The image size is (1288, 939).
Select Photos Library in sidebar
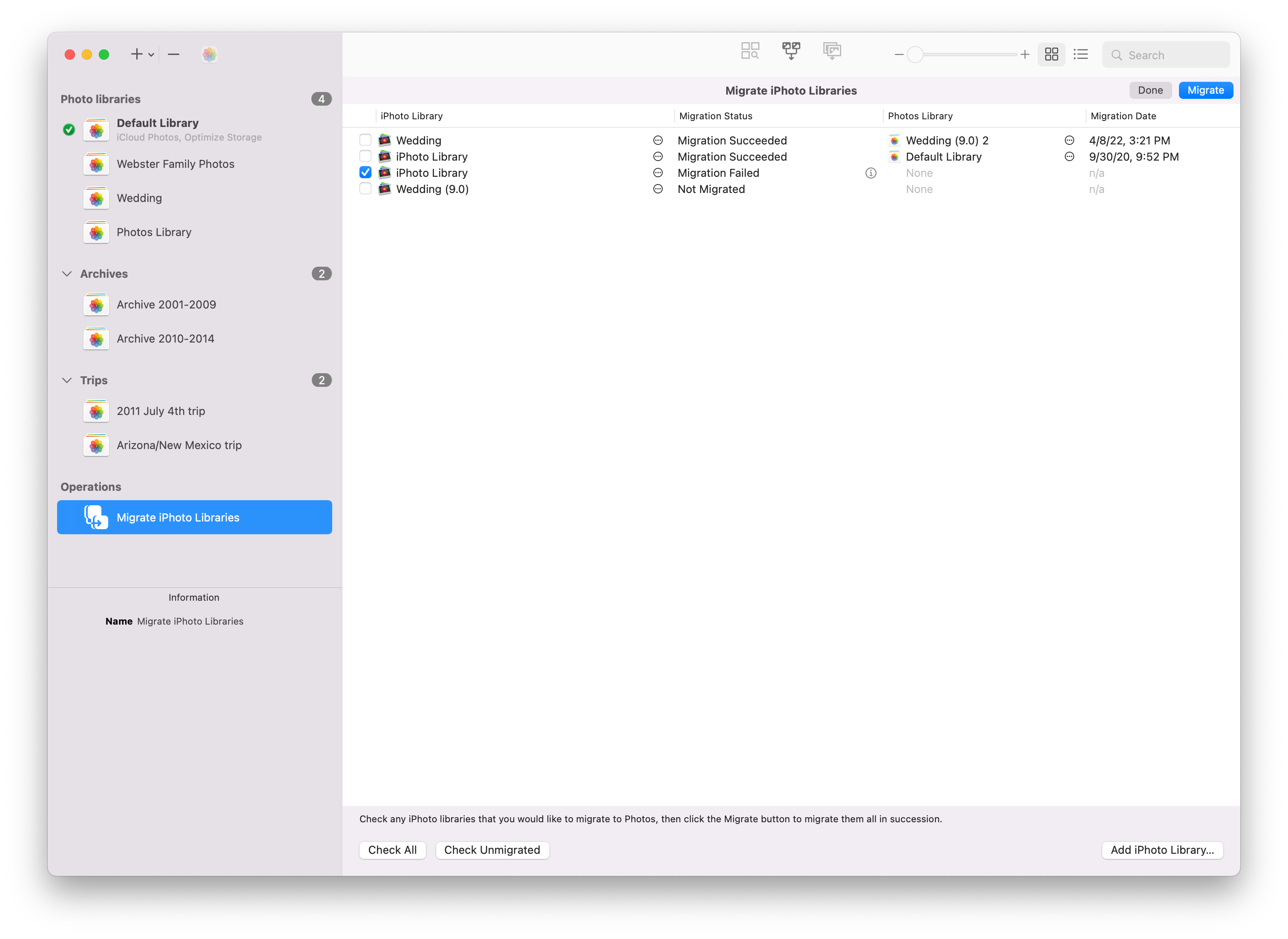[x=194, y=233]
